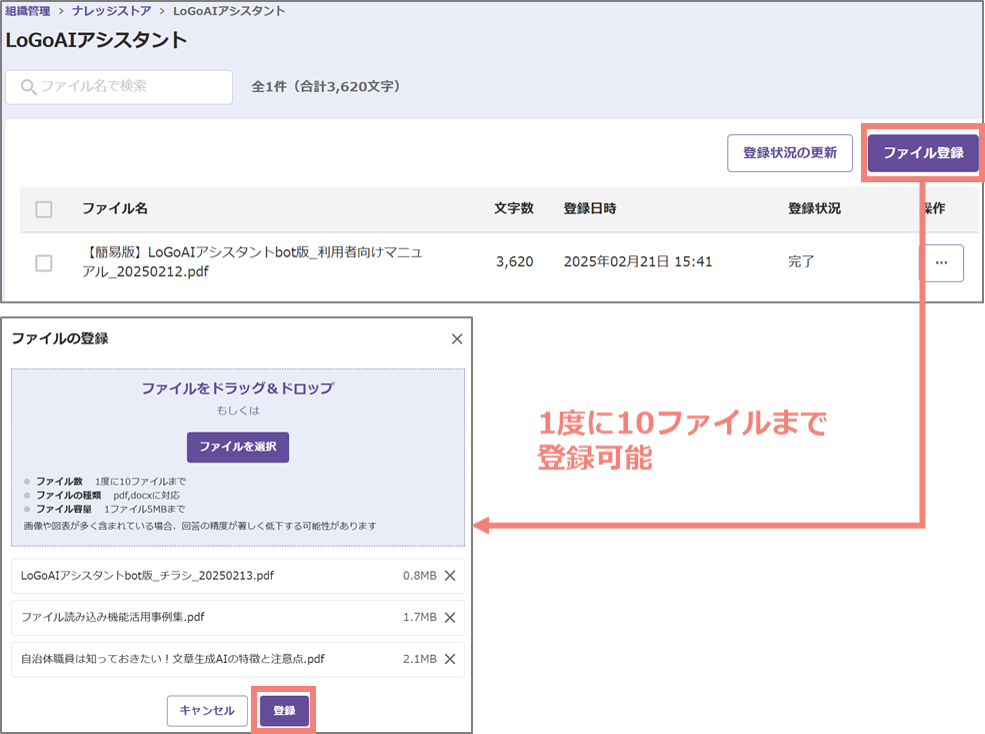Focus the ファイル名で検索 search field
This screenshot has height=734, width=985.
tap(119, 87)
